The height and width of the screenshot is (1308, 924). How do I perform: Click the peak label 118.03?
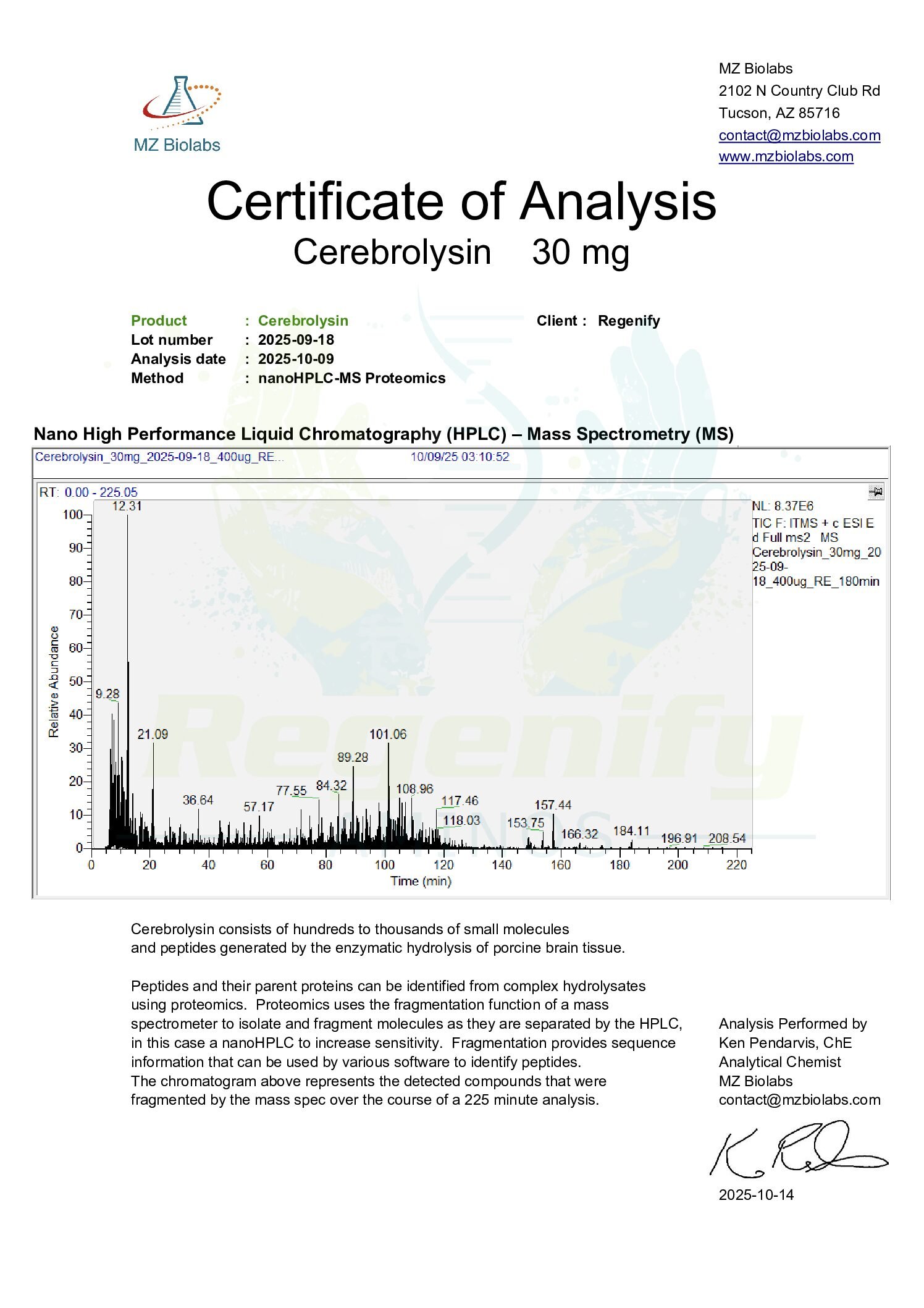pyautogui.click(x=461, y=821)
